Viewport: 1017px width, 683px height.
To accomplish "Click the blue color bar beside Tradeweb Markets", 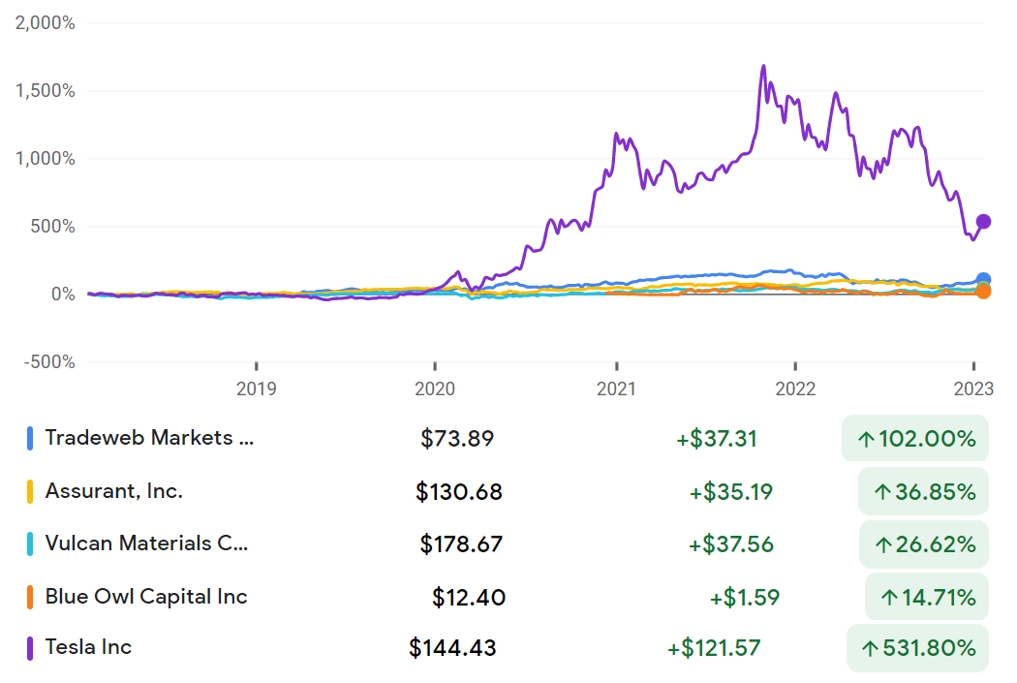I will (x=30, y=438).
